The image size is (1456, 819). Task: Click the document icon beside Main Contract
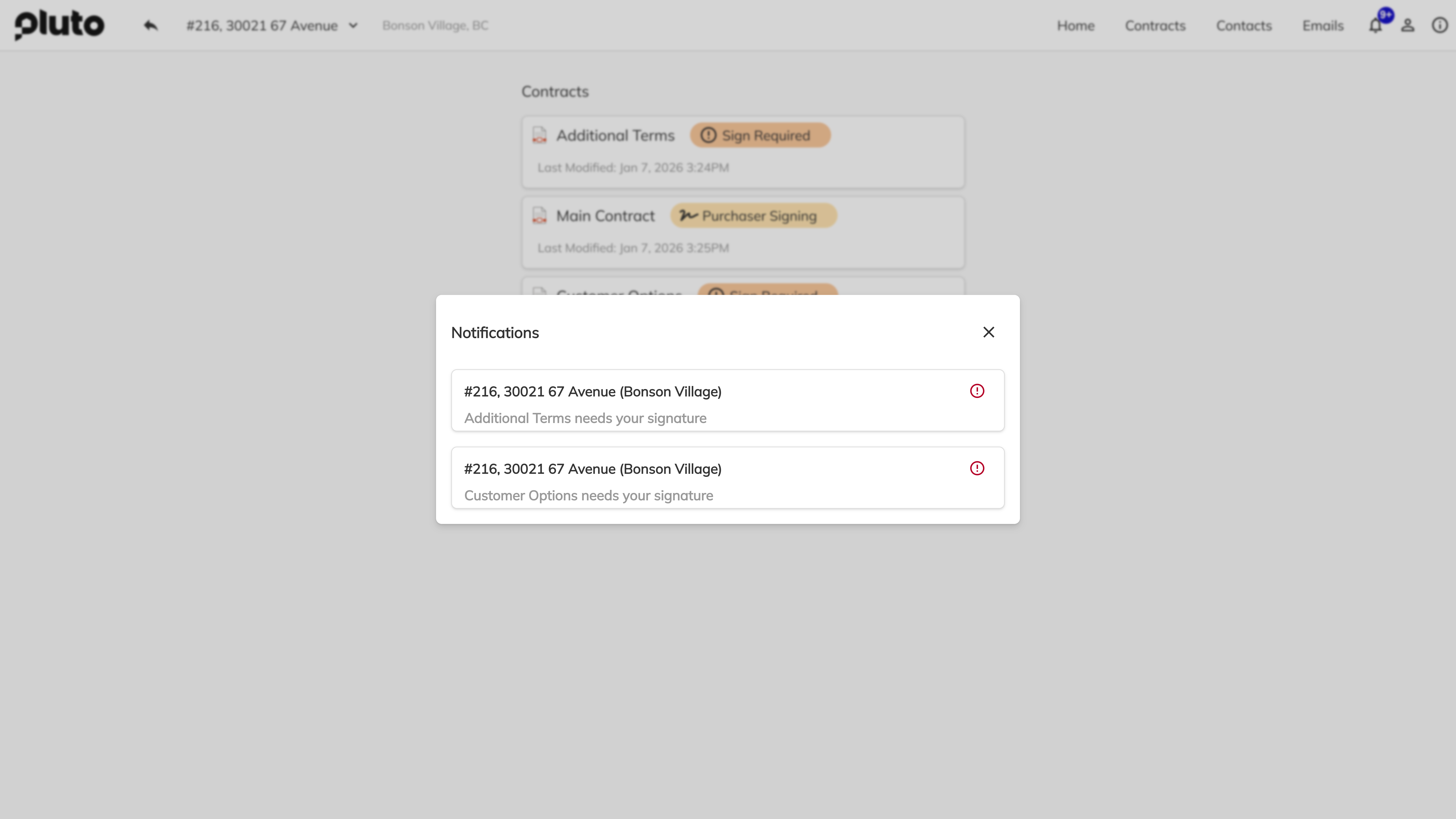click(540, 215)
